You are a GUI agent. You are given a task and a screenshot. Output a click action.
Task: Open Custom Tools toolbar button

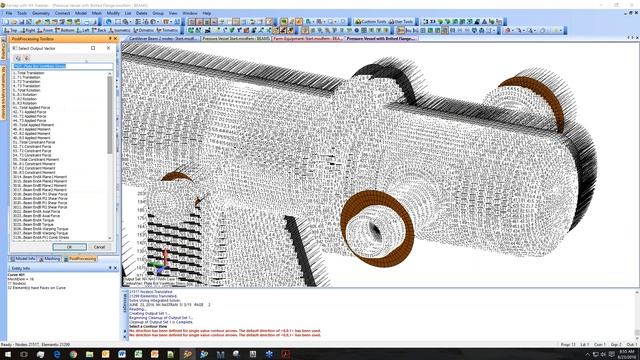pyautogui.click(x=371, y=22)
